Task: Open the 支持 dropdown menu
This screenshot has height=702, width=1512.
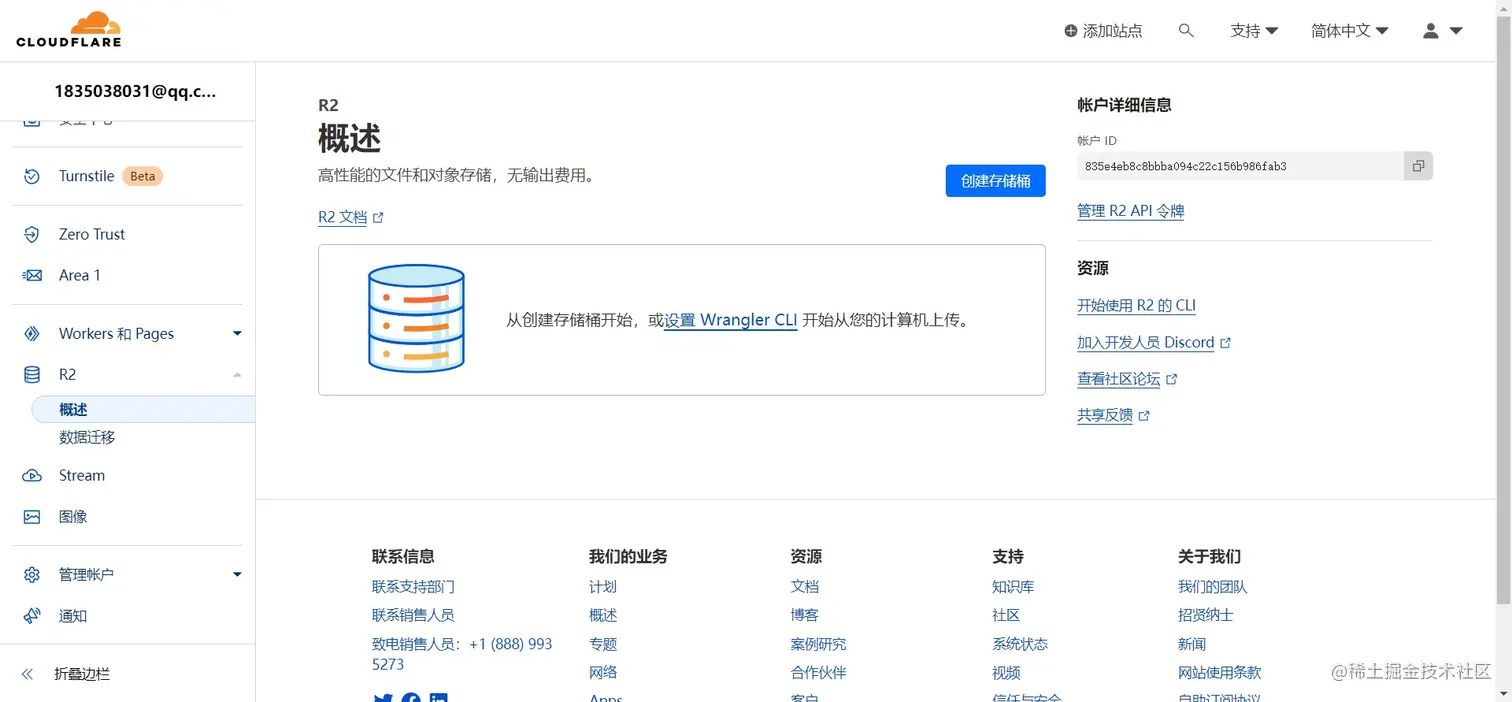Action: pos(1254,31)
